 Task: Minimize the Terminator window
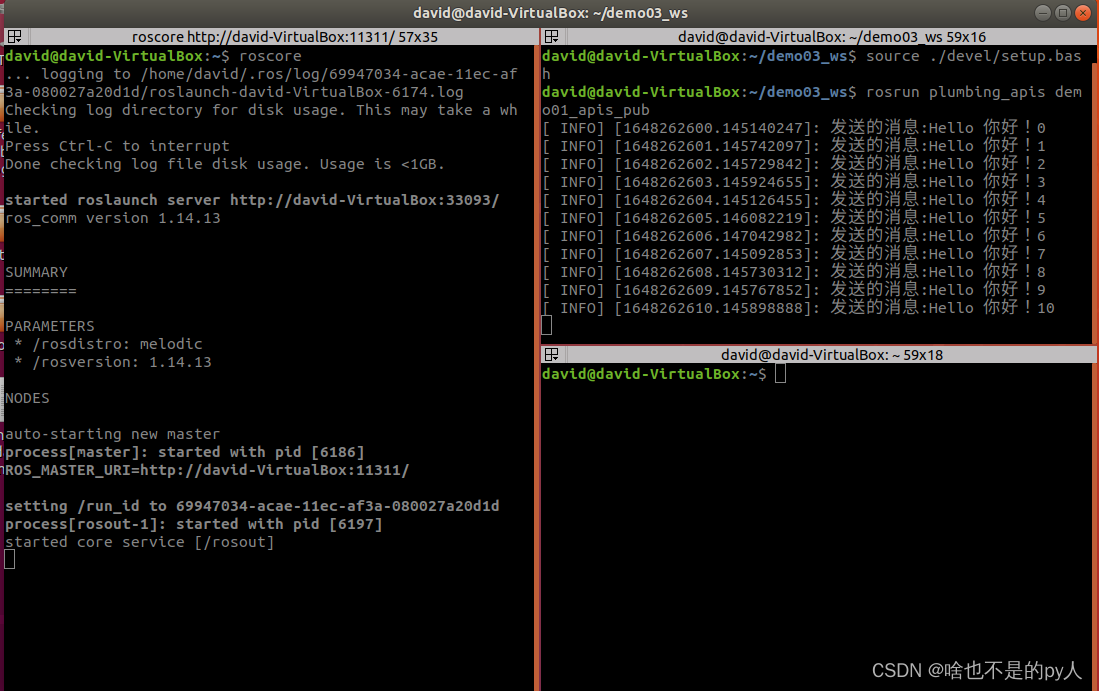[1043, 13]
